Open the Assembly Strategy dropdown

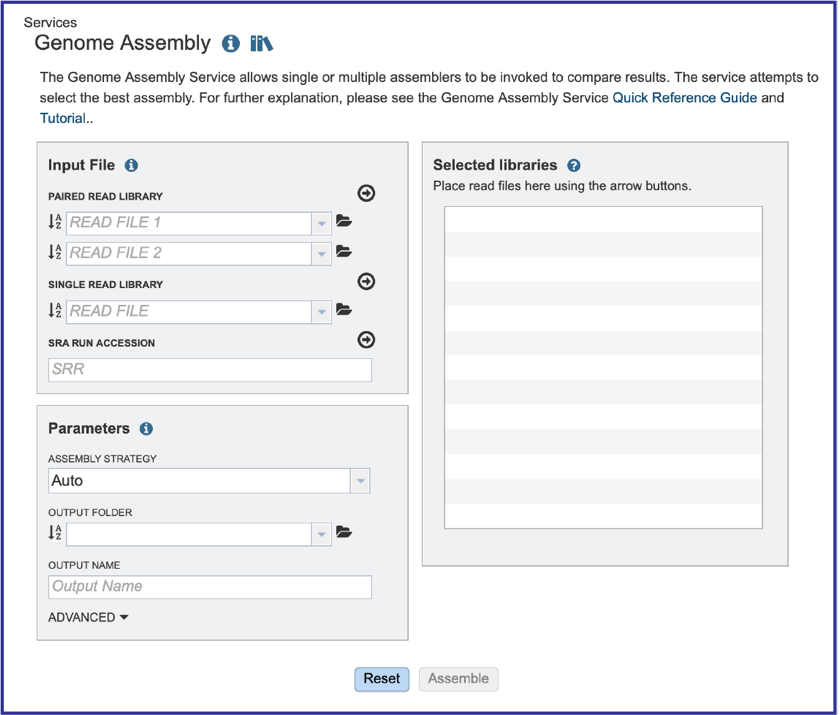coord(361,481)
